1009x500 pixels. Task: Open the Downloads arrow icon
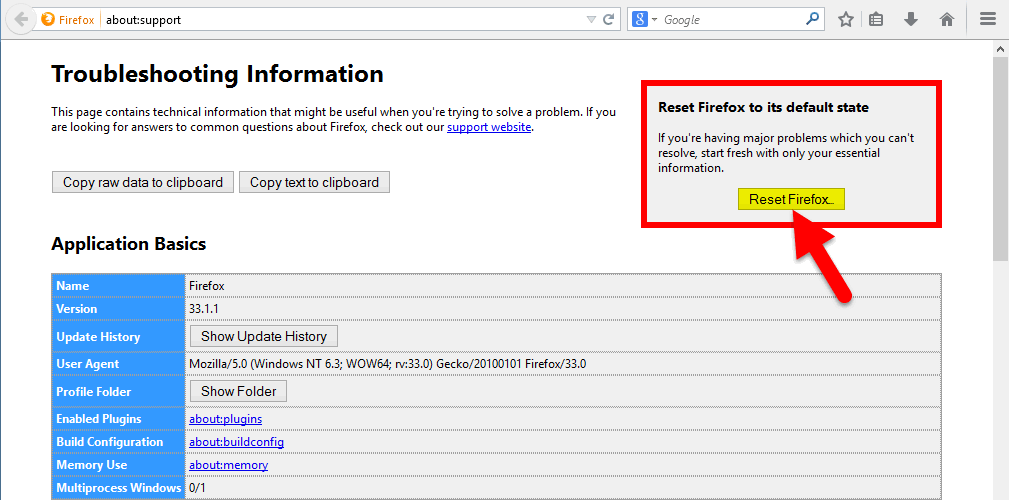click(x=910, y=19)
